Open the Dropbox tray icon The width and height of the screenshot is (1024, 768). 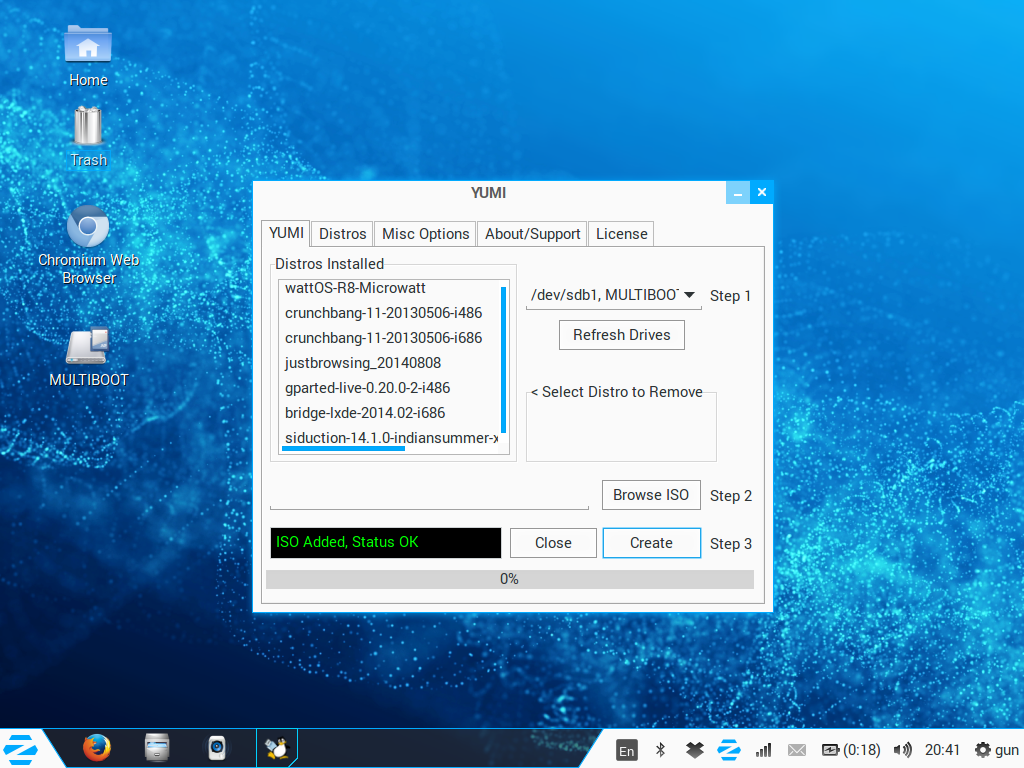[695, 750]
